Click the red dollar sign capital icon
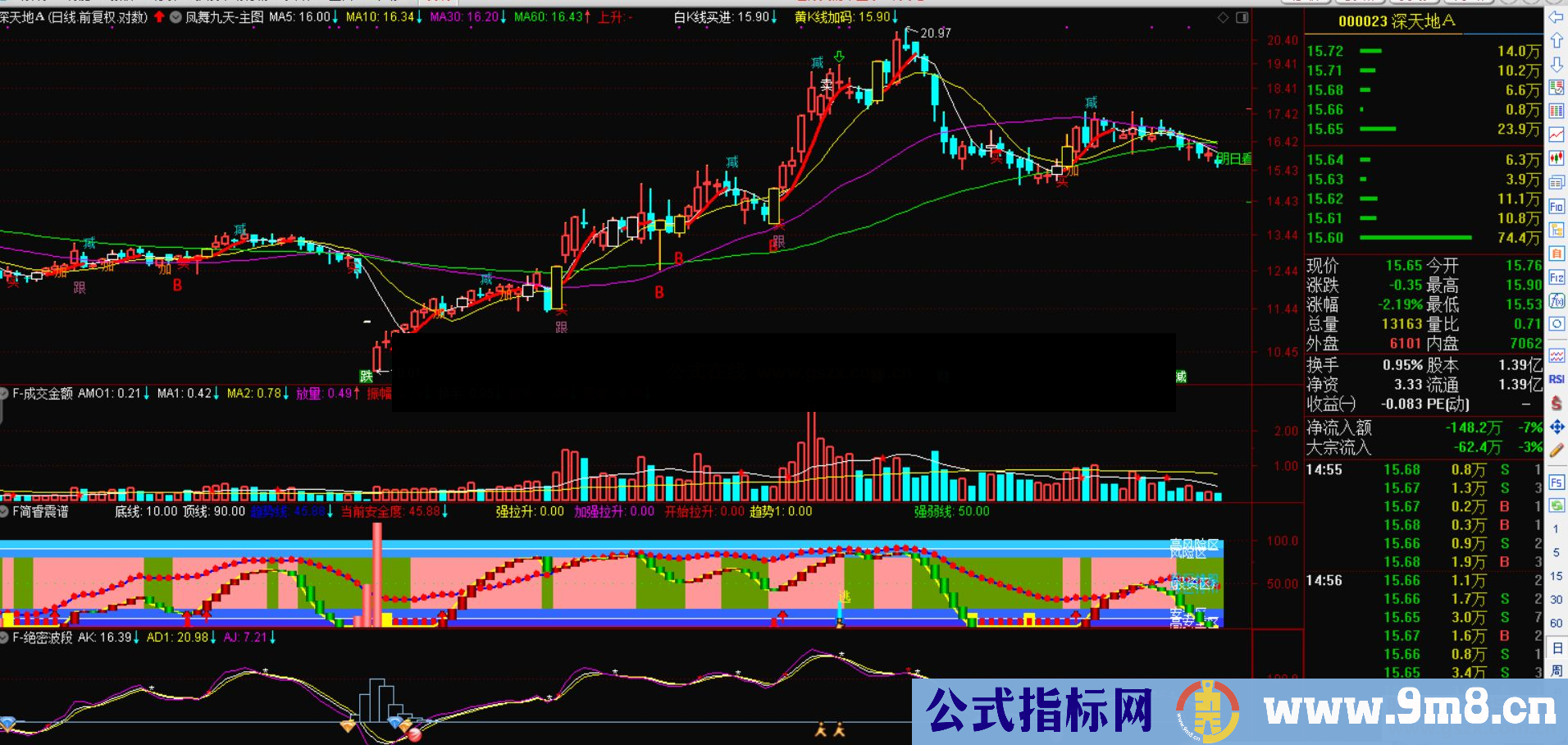The width and height of the screenshot is (1568, 745). click(1556, 403)
